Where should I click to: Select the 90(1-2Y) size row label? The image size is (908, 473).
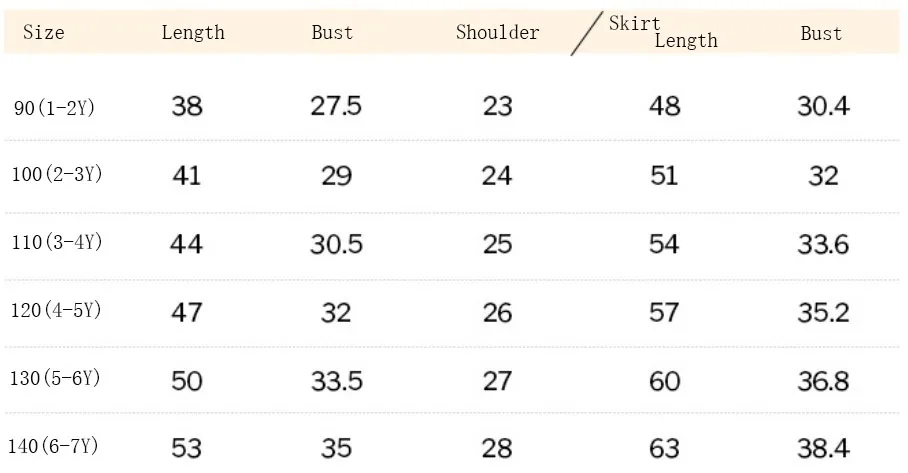[54, 108]
